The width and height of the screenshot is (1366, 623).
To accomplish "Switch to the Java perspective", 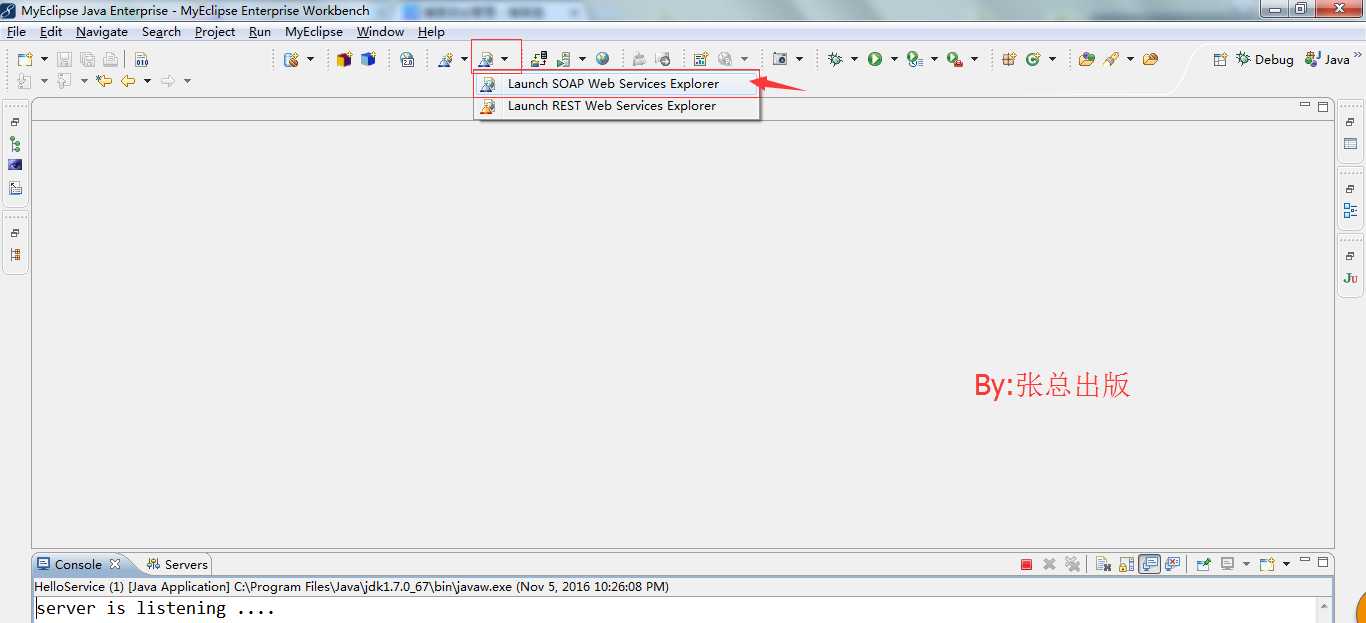I will (1328, 59).
